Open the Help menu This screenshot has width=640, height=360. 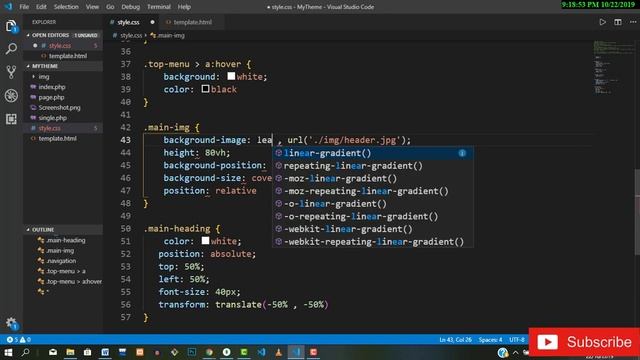click(x=184, y=7)
